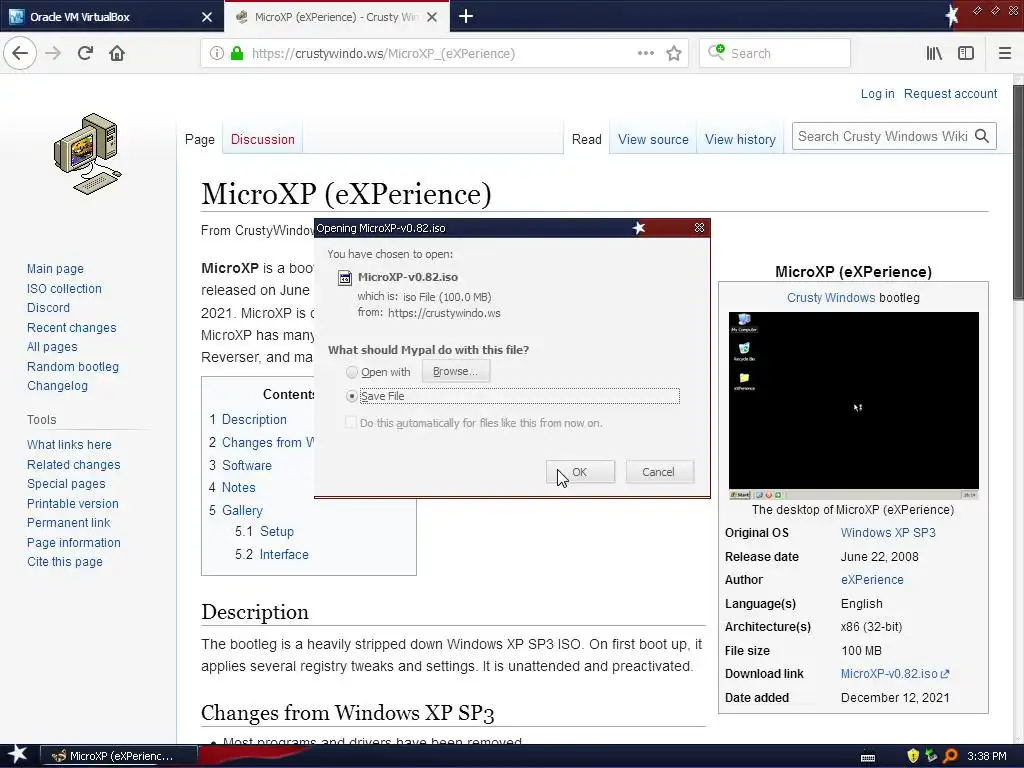Screen dimensions: 1024x768
Task: Open Recent changes in sidebar
Action: pyautogui.click(x=71, y=327)
